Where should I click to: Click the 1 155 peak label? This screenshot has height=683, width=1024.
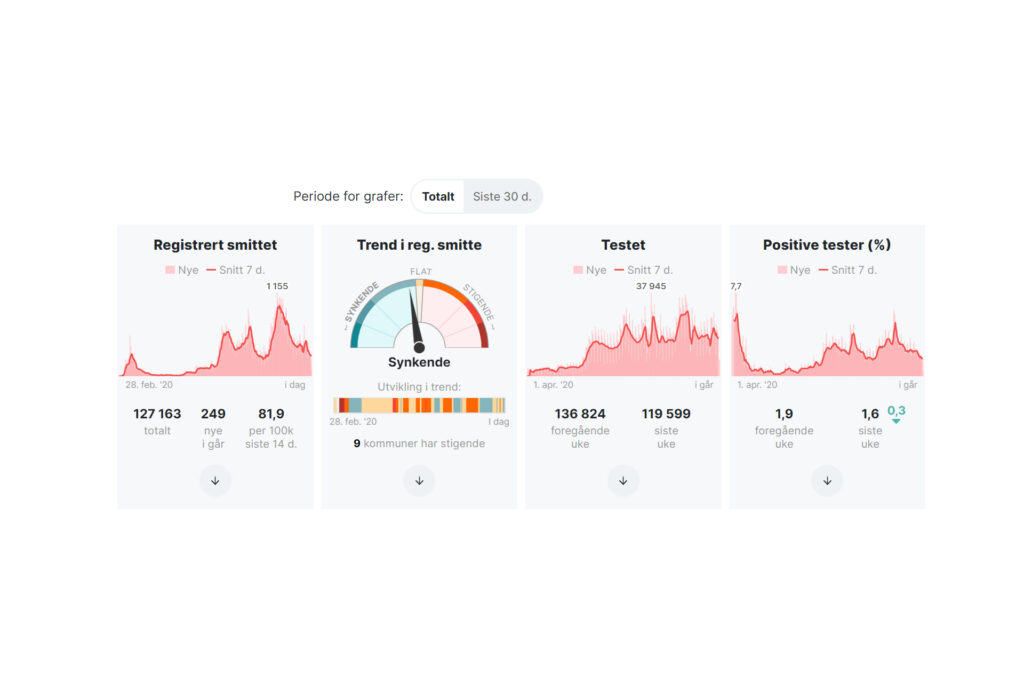tap(277, 287)
